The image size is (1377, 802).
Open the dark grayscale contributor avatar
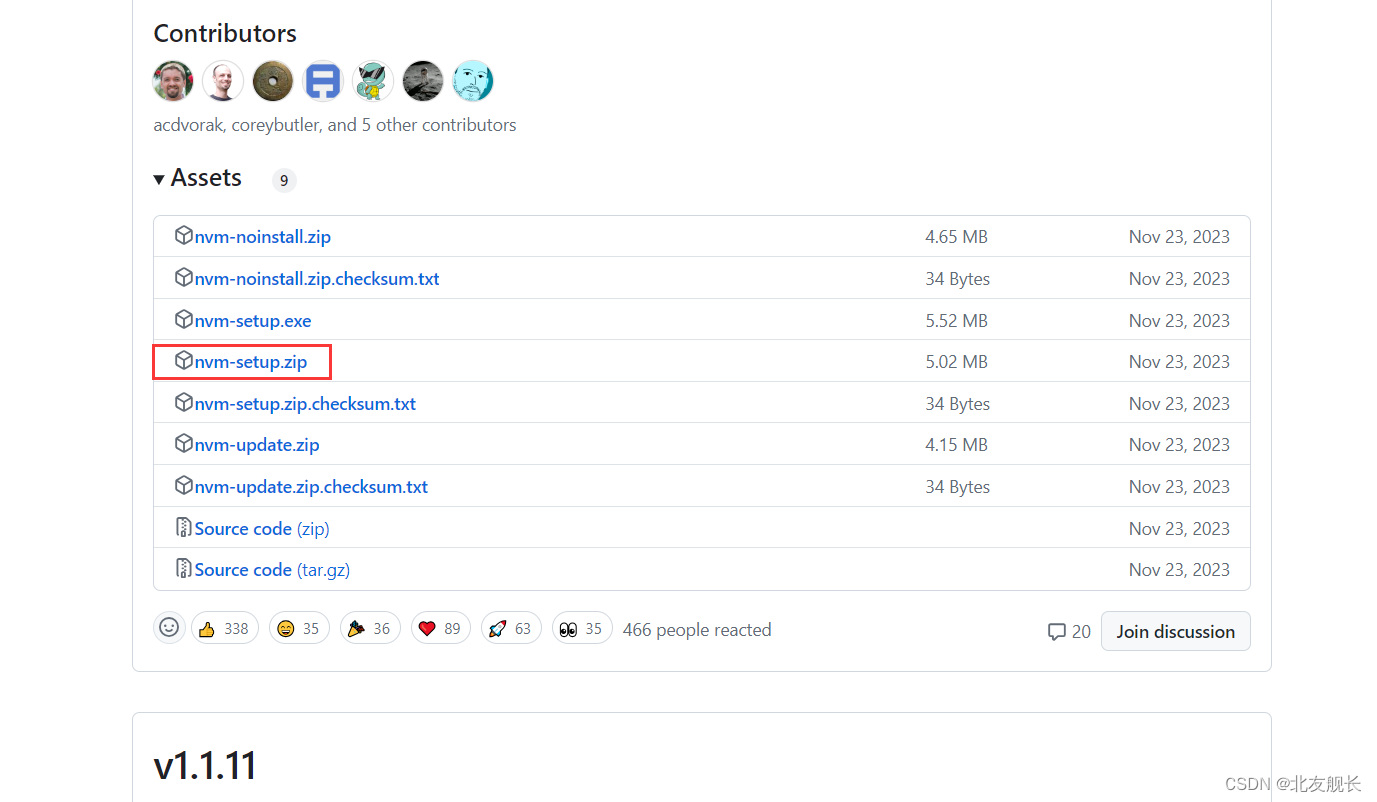point(423,81)
